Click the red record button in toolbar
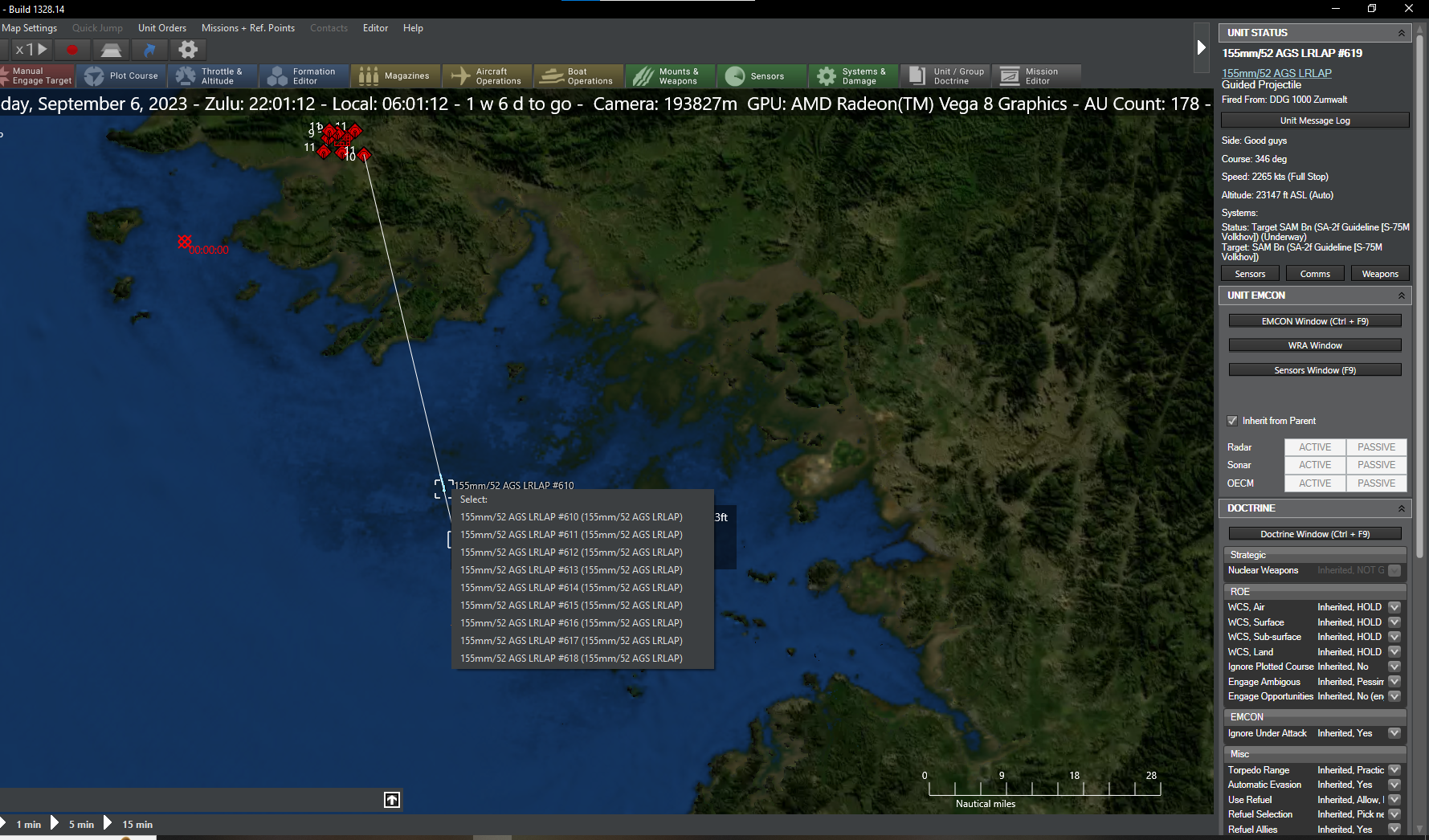 pos(72,50)
